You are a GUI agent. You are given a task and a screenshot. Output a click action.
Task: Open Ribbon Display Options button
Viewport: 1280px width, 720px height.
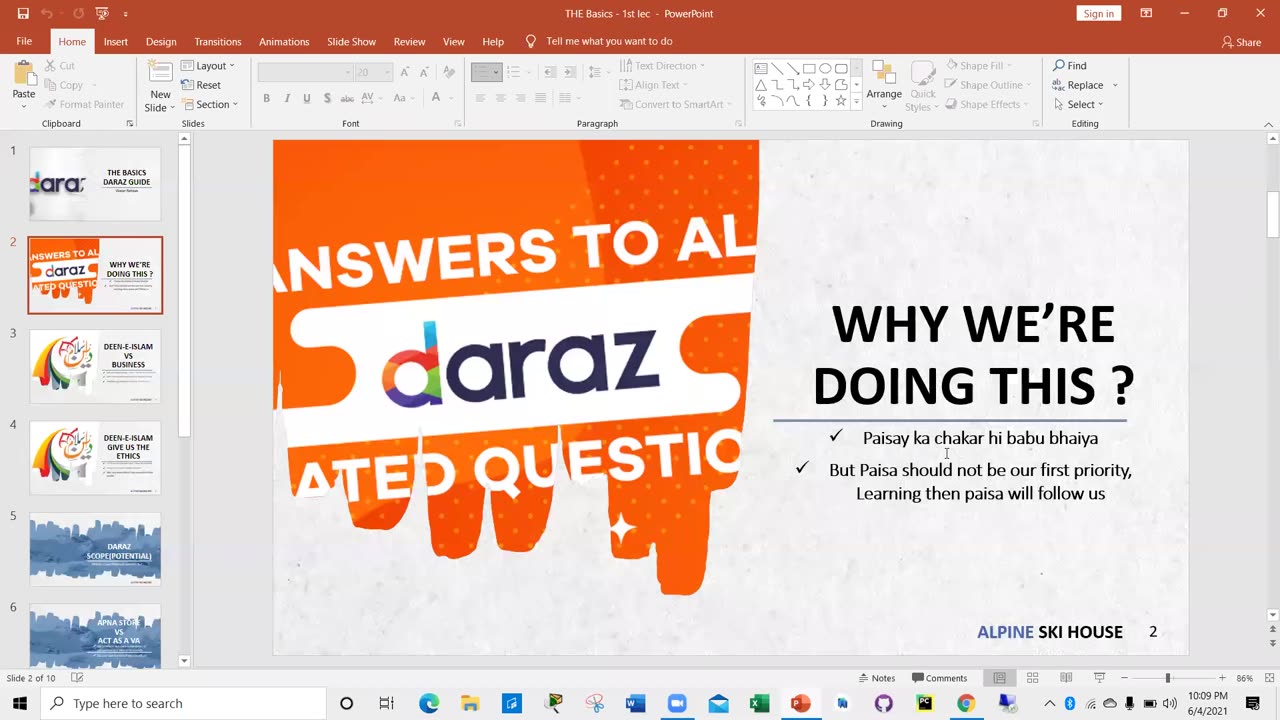[x=1146, y=14]
